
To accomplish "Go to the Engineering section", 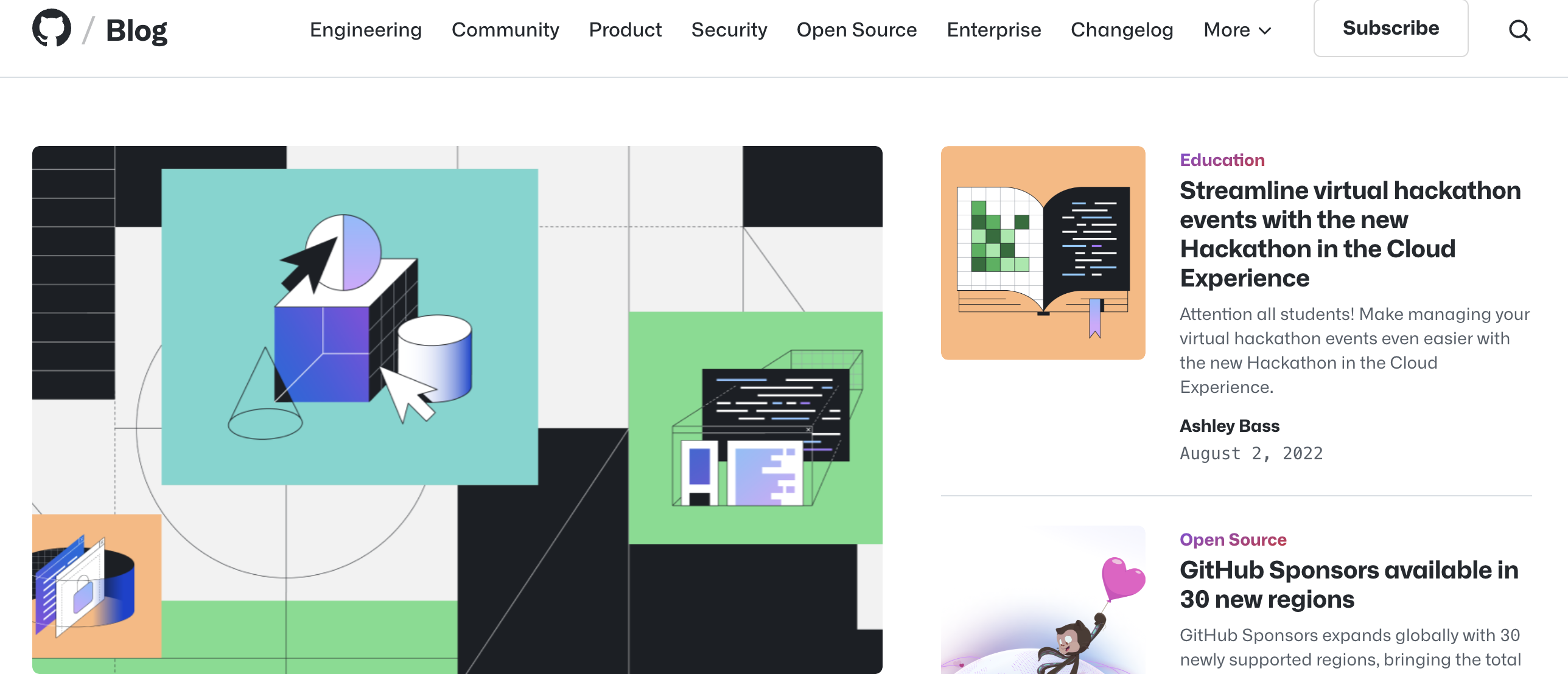I will click(366, 30).
